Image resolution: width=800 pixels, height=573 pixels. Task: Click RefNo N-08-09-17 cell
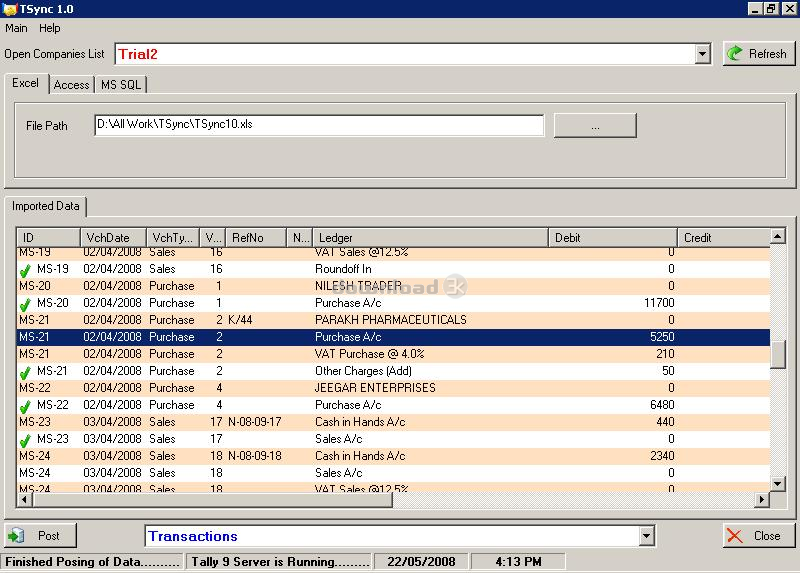(x=255, y=422)
